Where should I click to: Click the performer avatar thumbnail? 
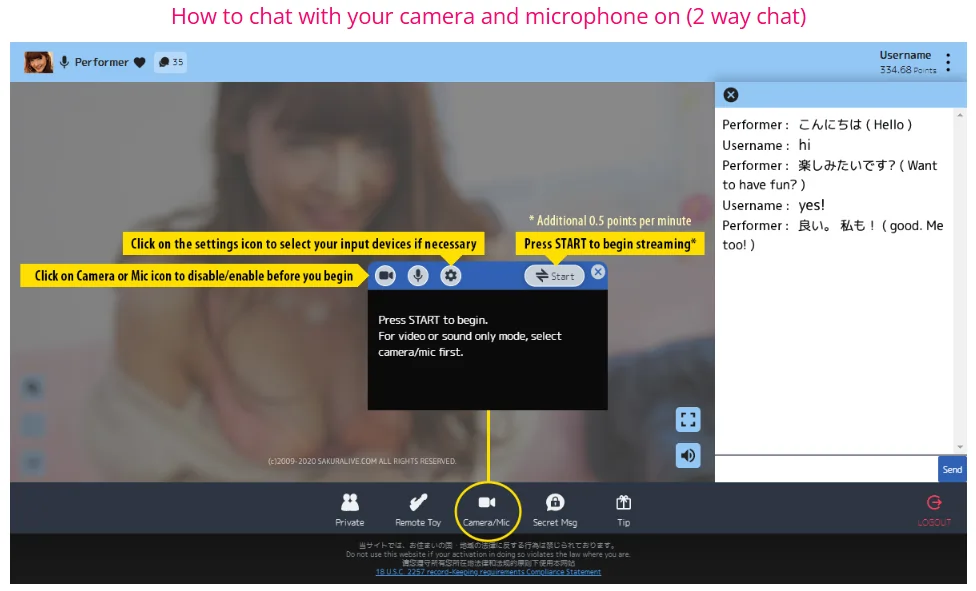[38, 62]
